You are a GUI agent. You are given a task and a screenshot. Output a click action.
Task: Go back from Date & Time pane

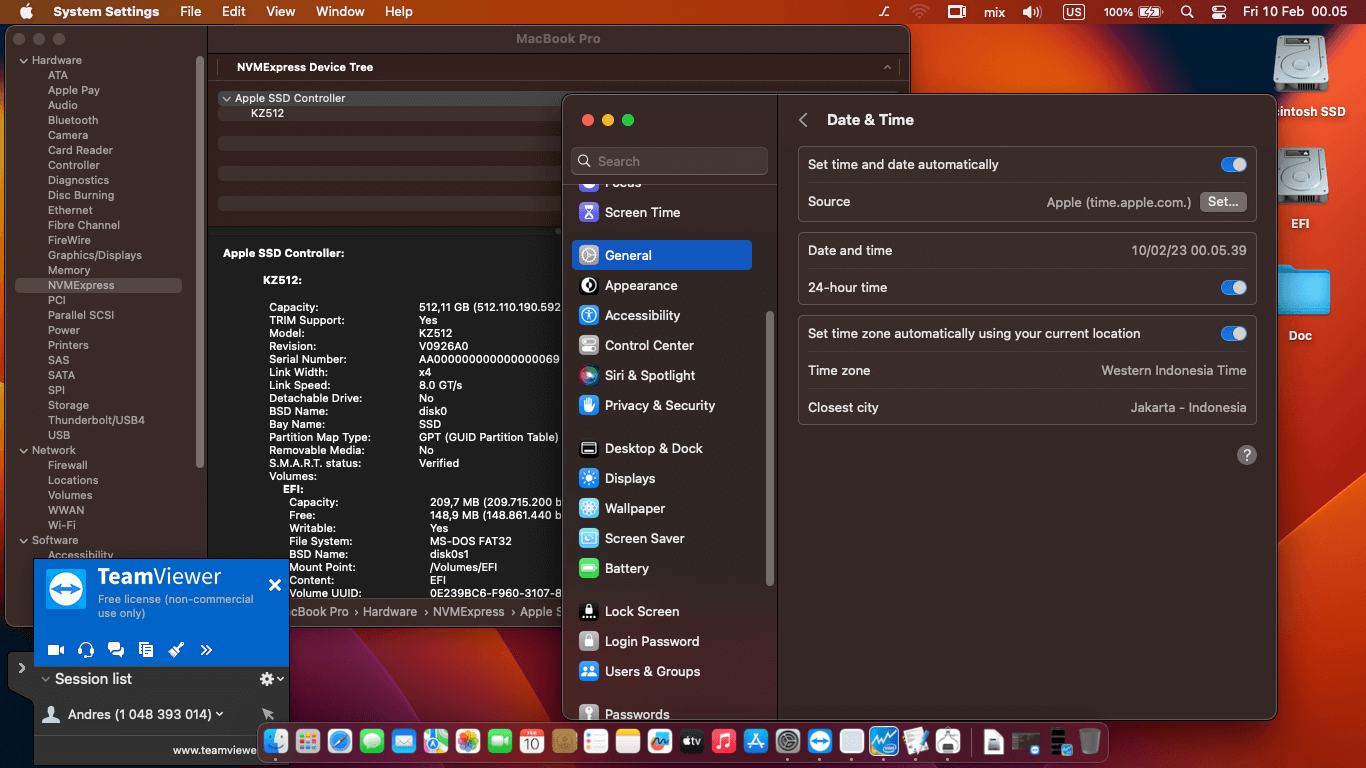click(803, 120)
